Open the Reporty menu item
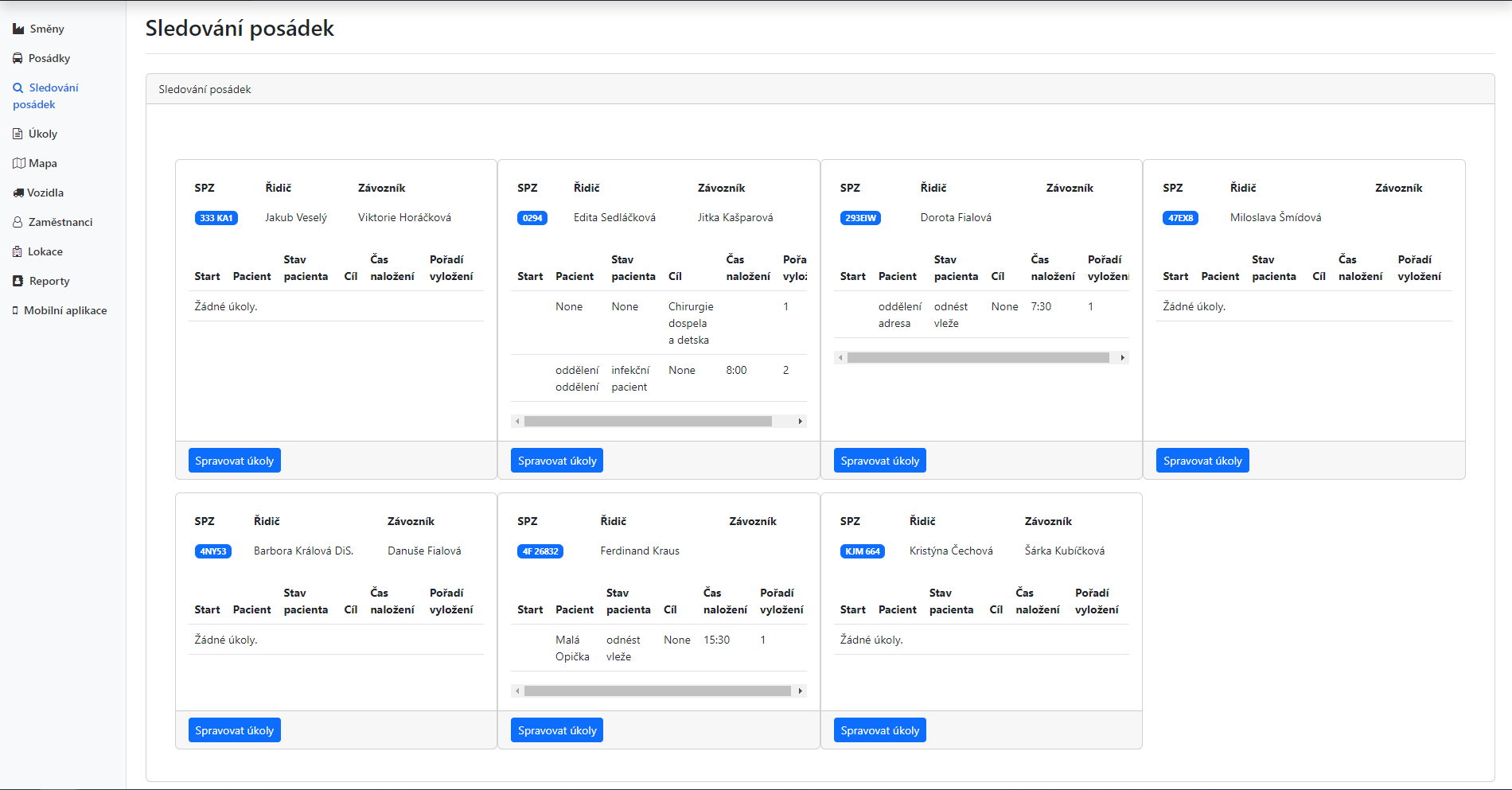 [x=49, y=281]
